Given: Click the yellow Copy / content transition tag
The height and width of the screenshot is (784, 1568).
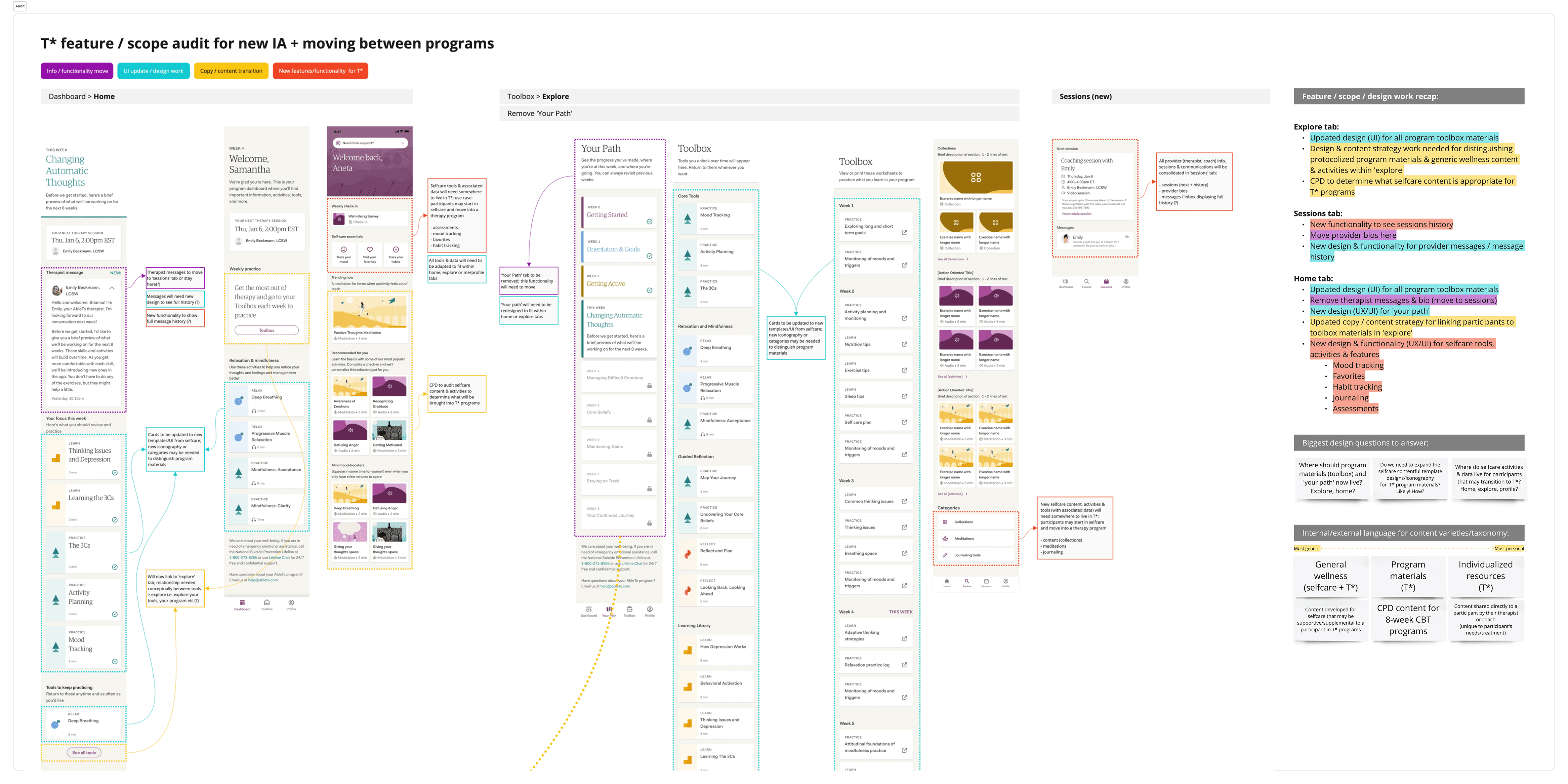Looking at the screenshot, I should 231,71.
